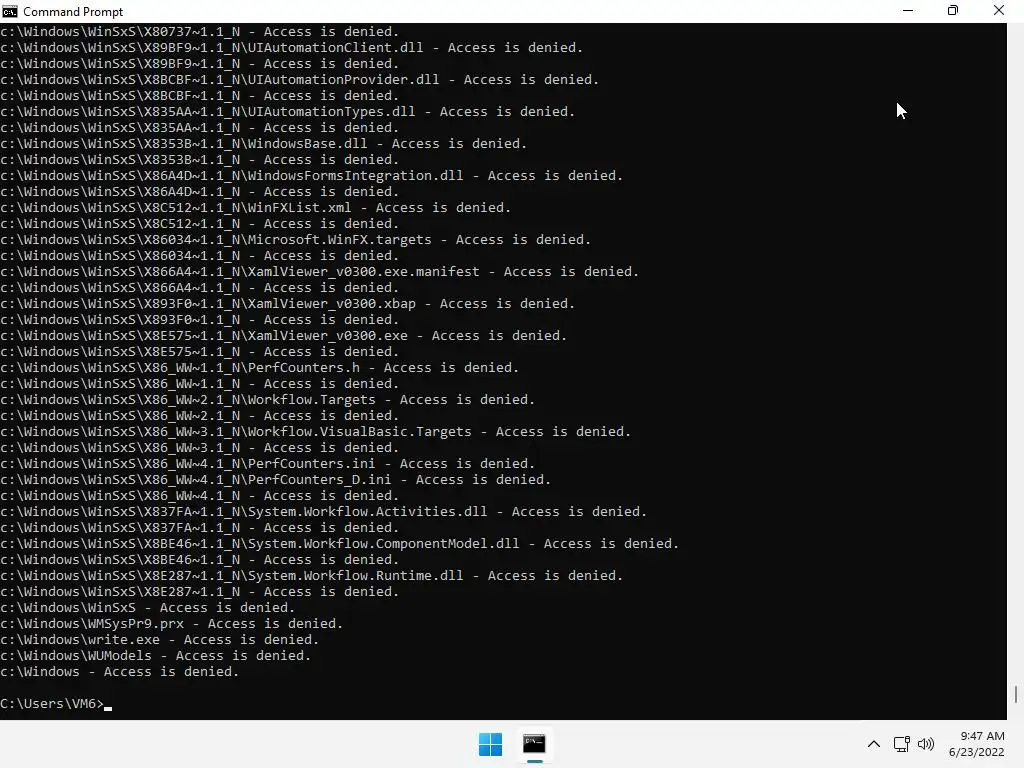Open the volume speaker tray icon
Screen dimensions: 1024x768
click(x=926, y=744)
